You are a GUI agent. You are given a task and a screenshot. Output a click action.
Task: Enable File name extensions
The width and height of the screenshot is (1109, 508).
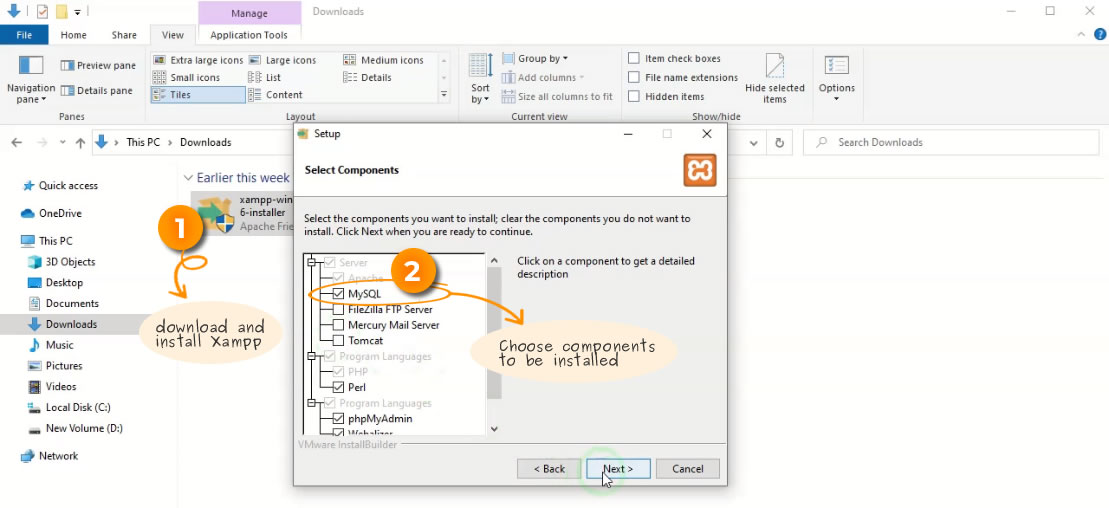click(x=683, y=78)
